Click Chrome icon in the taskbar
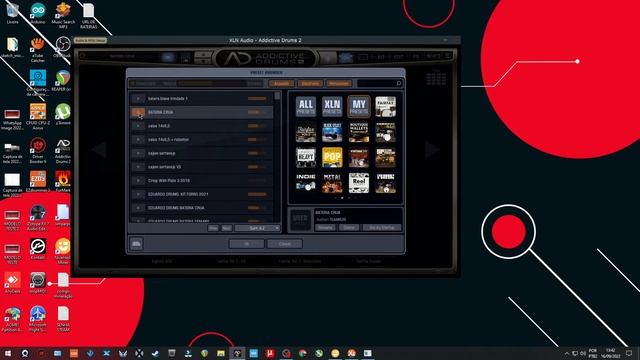The height and width of the screenshot is (360, 640). pos(302,353)
